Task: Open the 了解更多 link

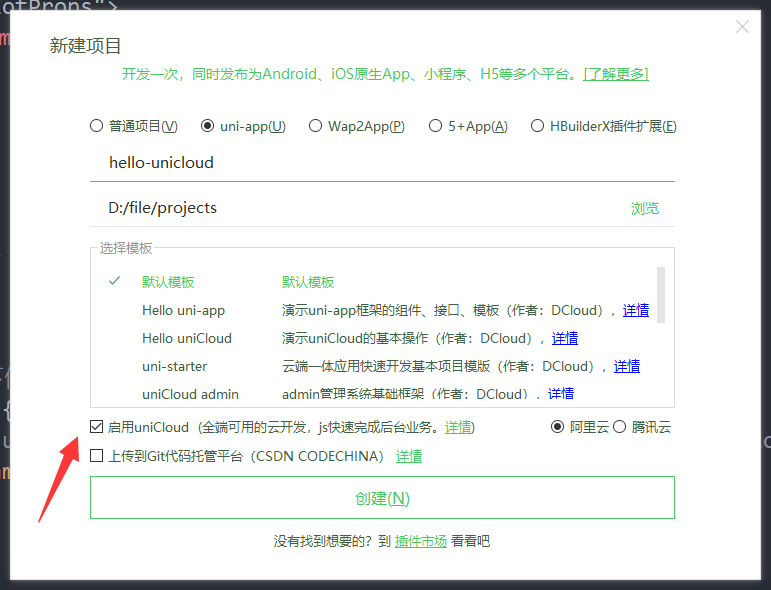Action: (616, 74)
